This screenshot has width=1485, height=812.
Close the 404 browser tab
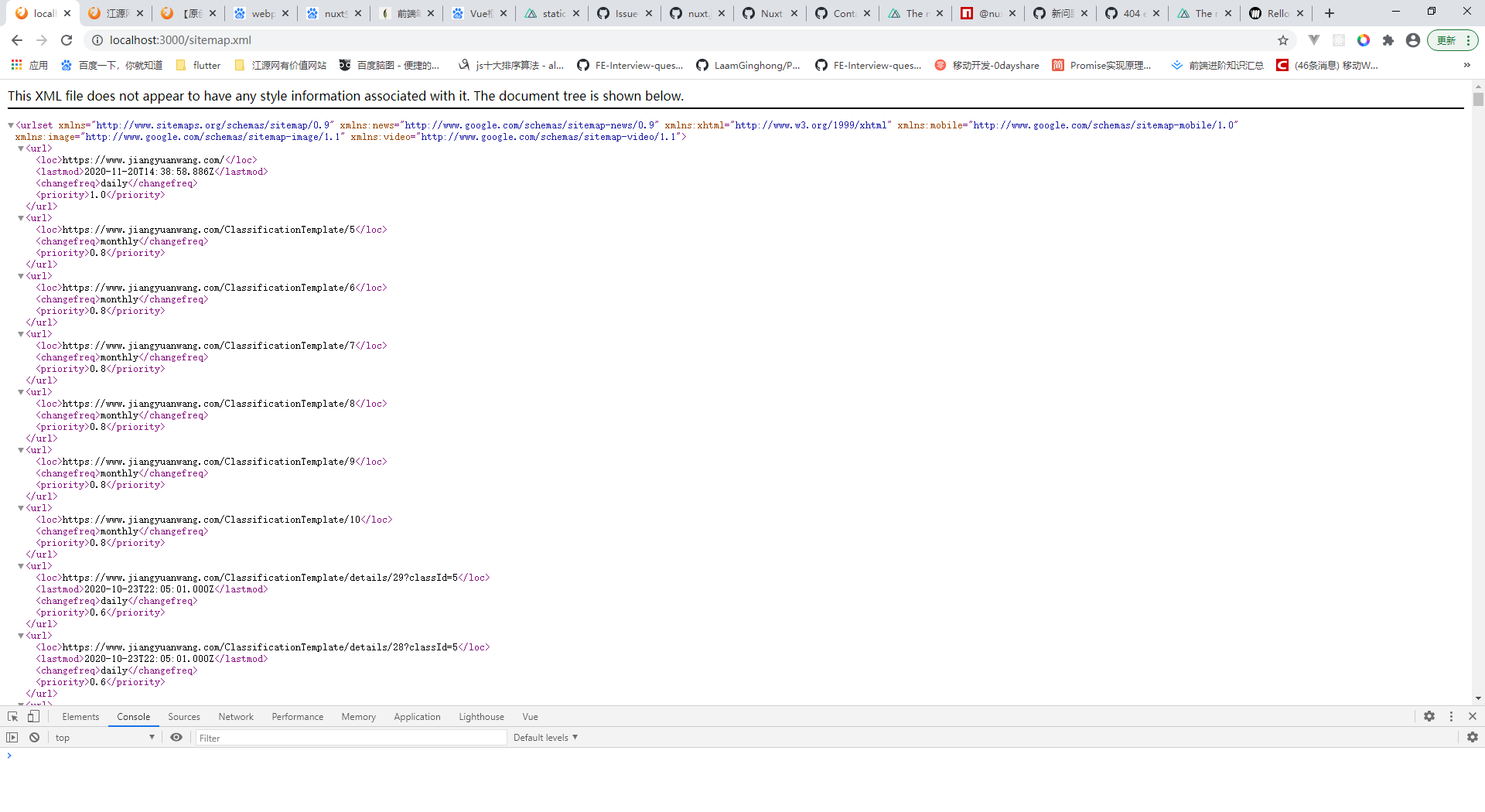pos(1156,13)
